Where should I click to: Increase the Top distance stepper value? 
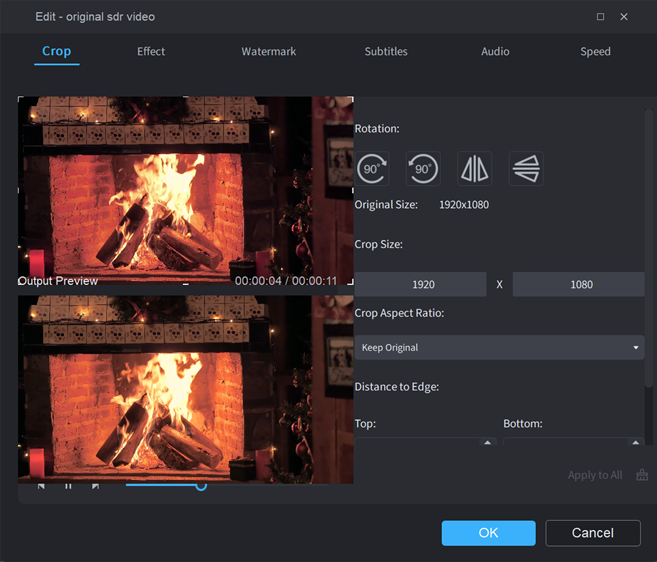488,442
